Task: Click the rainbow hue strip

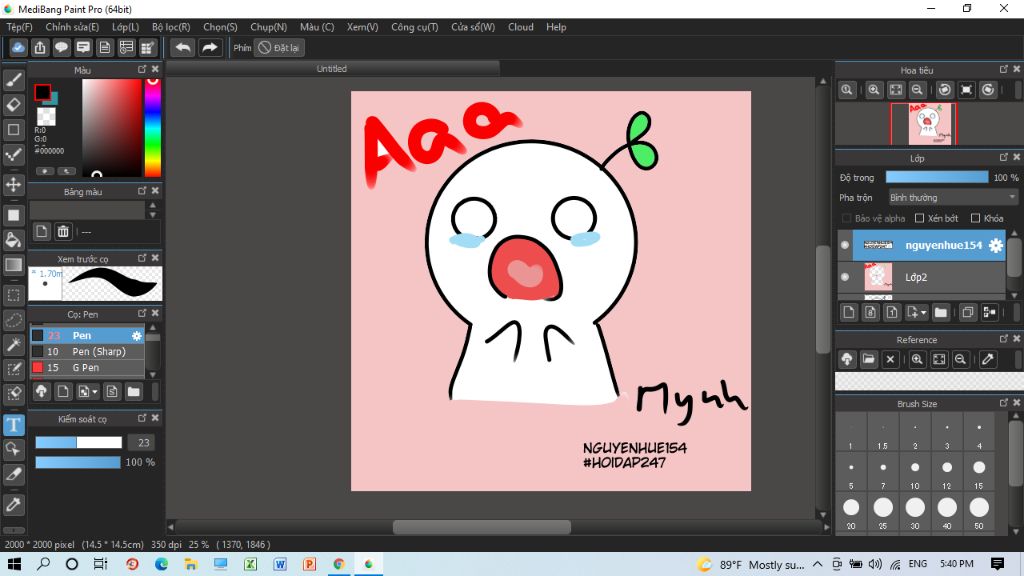Action: (x=153, y=127)
